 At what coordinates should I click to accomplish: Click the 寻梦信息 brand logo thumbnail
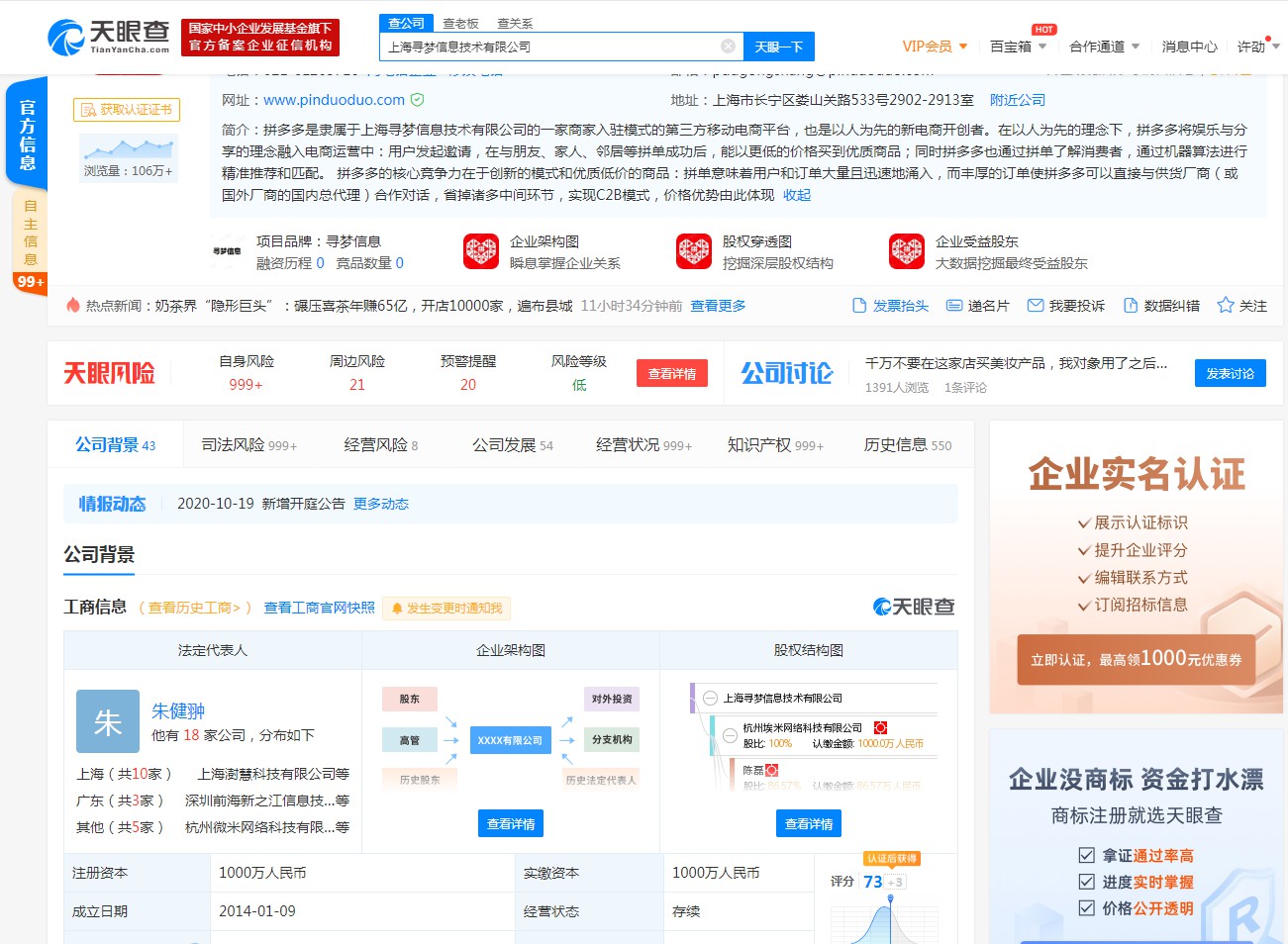point(227,251)
